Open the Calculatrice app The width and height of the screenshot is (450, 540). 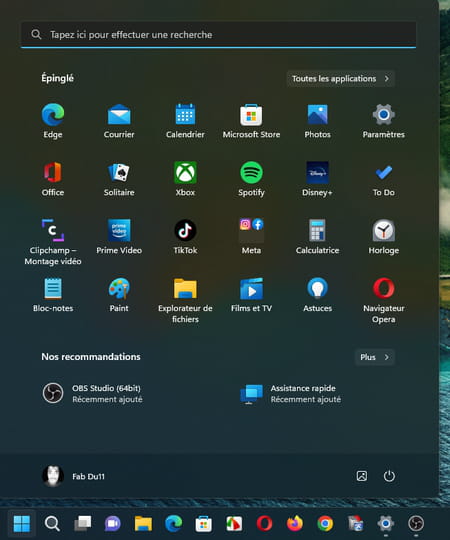click(317, 236)
